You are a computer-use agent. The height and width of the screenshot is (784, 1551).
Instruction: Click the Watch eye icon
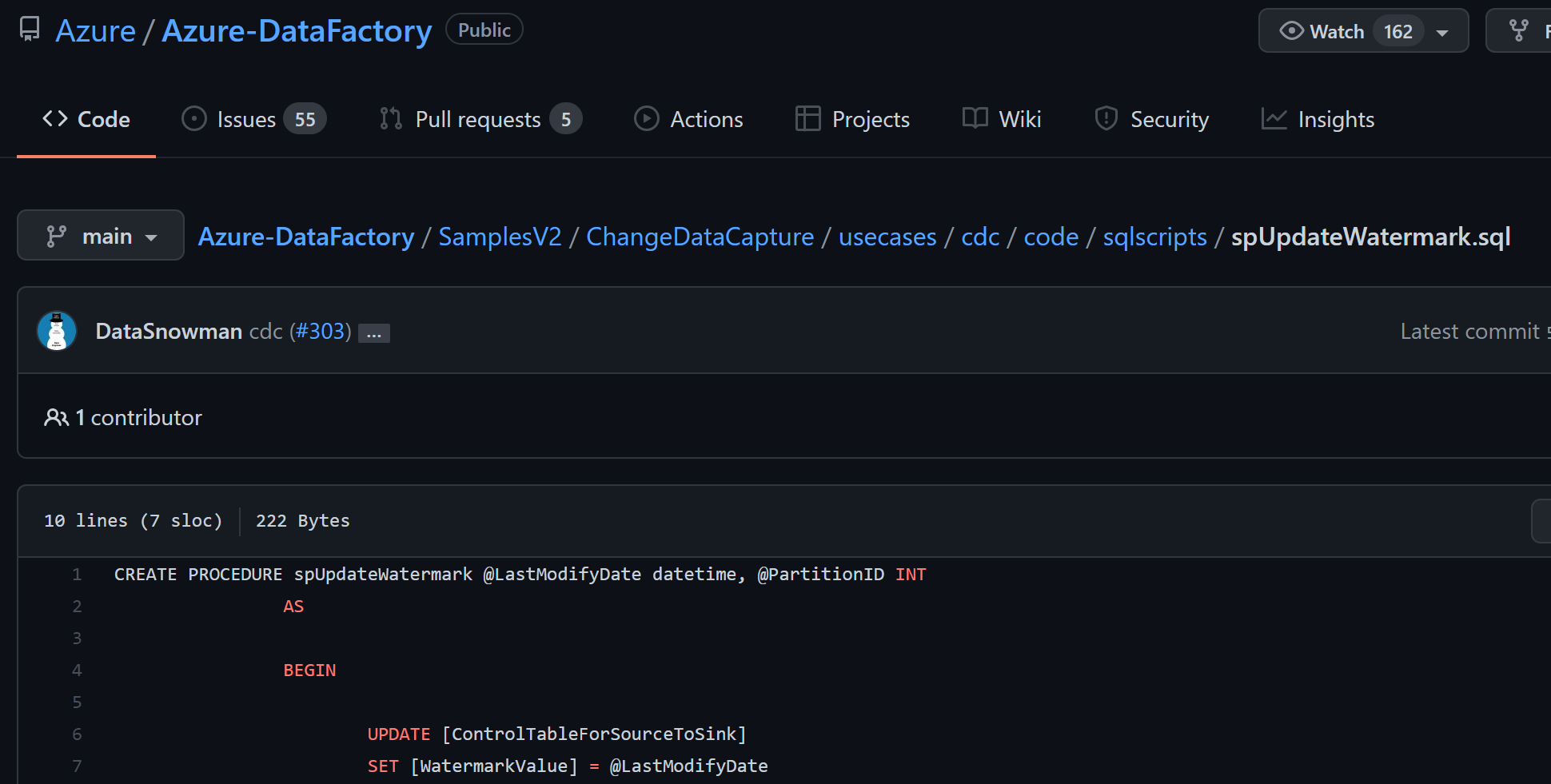[x=1291, y=30]
